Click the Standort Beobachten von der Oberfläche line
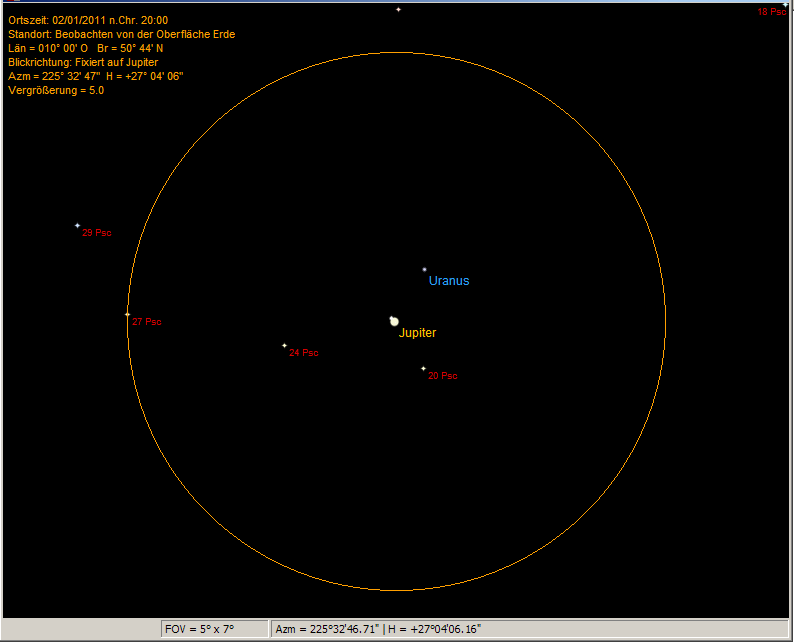 point(122,34)
